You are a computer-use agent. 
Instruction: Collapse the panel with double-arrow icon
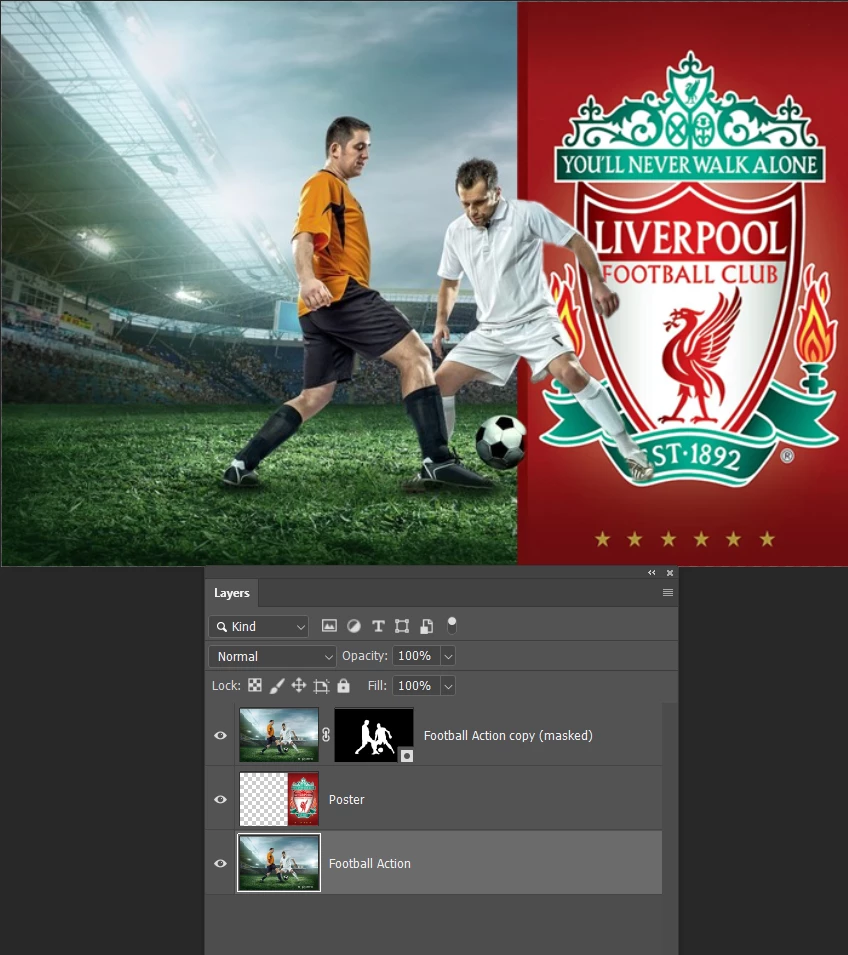pos(652,573)
